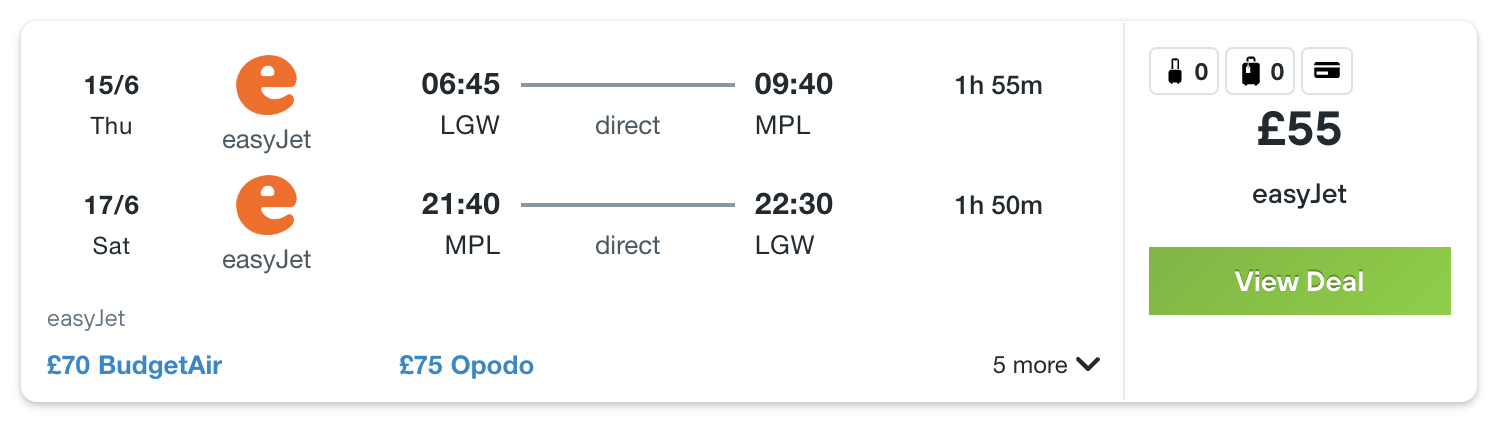Select the £55 price

[x=1299, y=130]
